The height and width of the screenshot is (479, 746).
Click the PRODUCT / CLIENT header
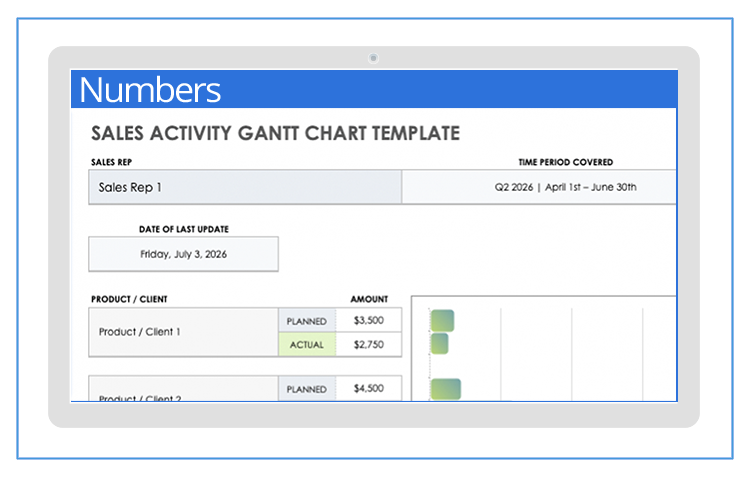click(x=129, y=299)
